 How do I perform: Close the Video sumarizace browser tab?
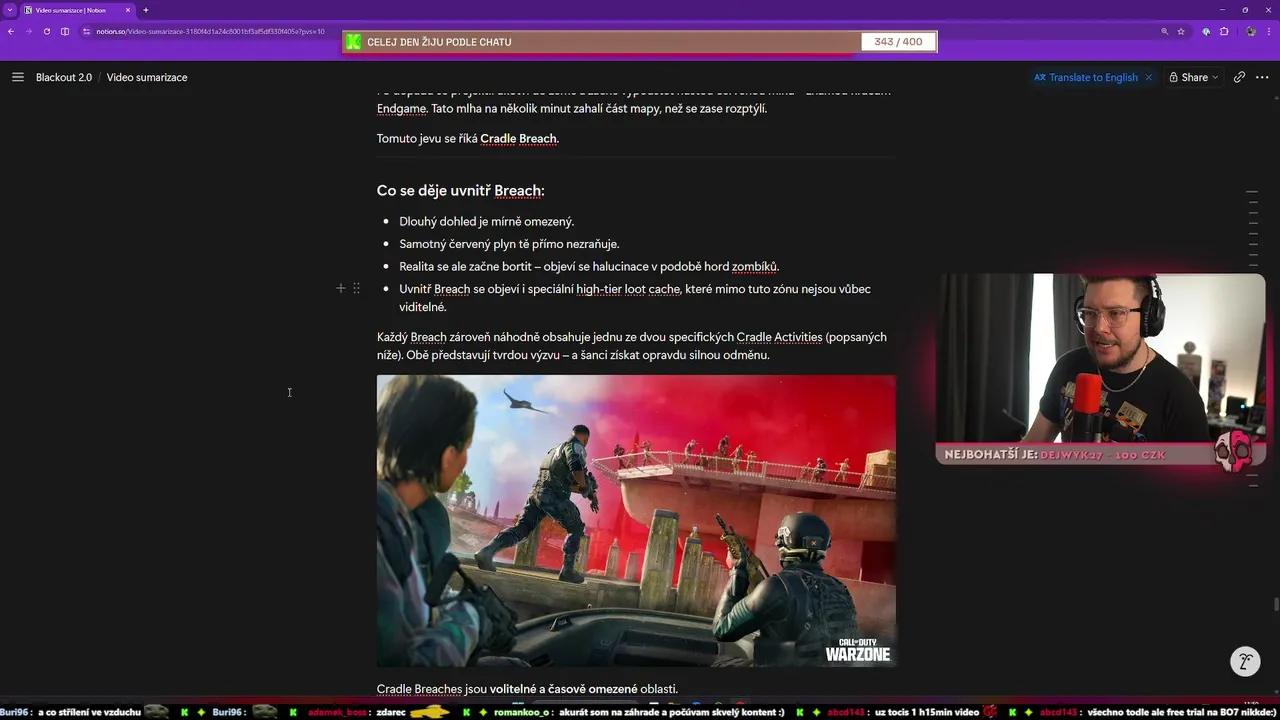126,10
